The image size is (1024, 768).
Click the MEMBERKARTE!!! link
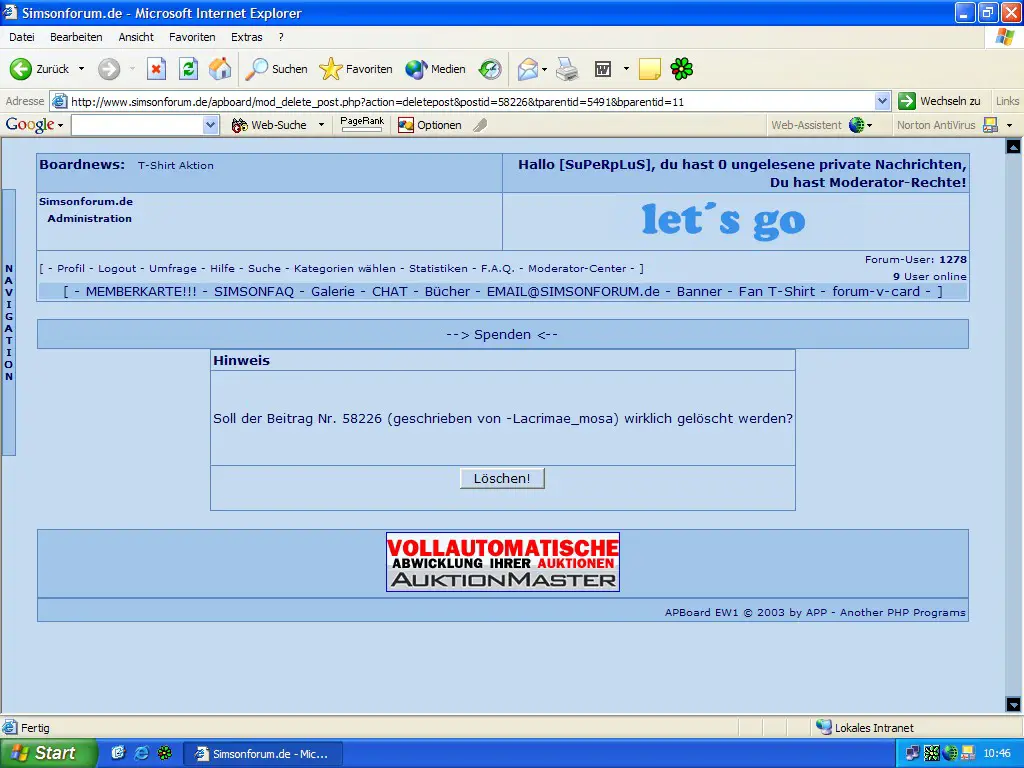point(141,291)
